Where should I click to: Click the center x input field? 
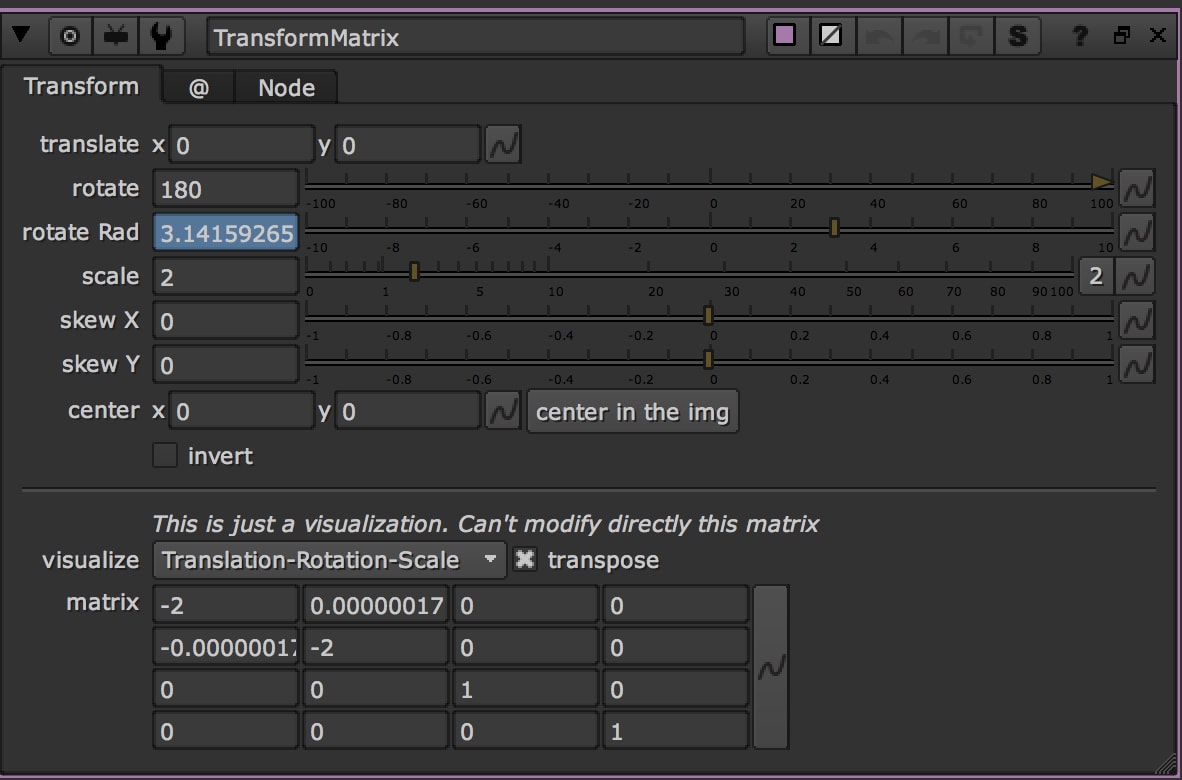tap(241, 411)
